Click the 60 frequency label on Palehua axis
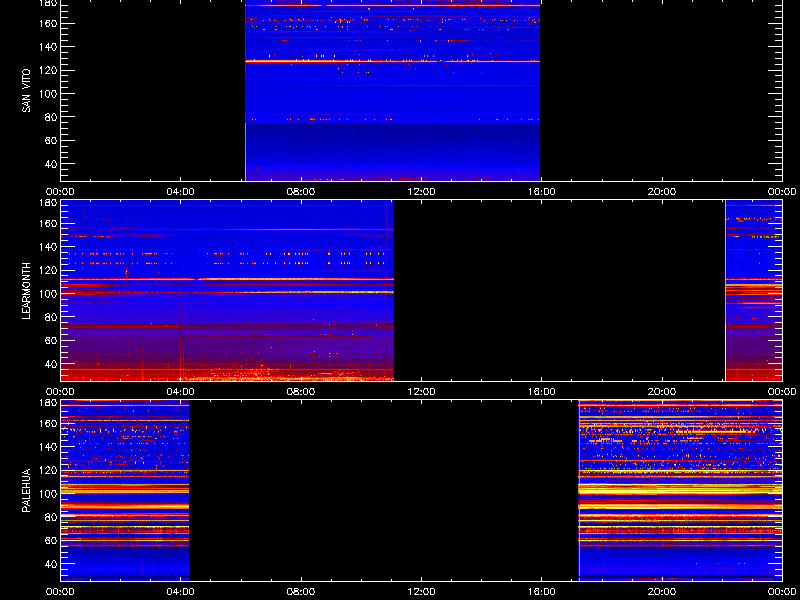Image resolution: width=800 pixels, height=600 pixels. [50, 541]
